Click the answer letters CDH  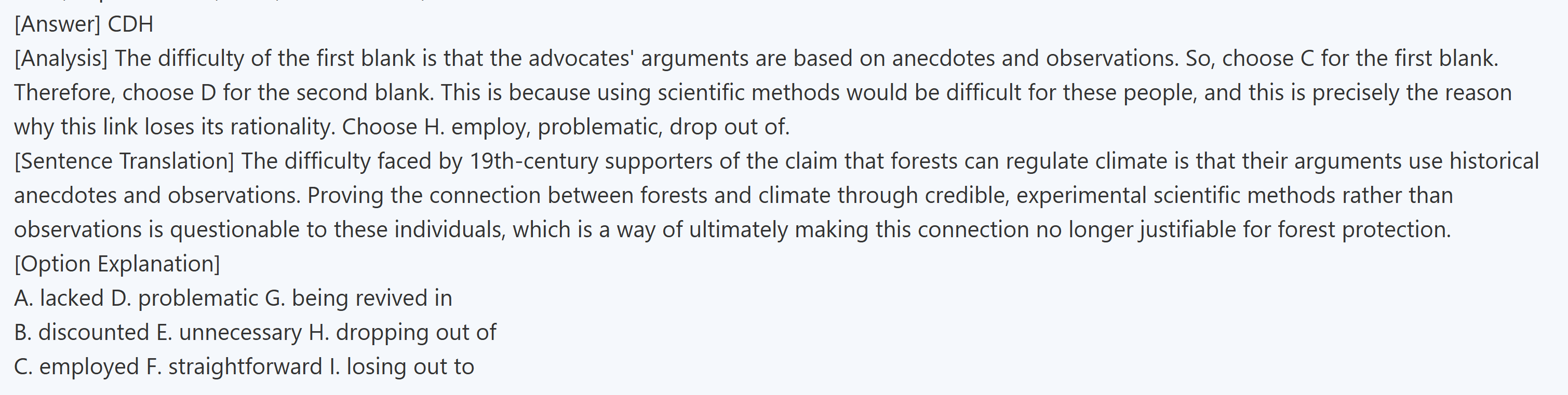130,24
